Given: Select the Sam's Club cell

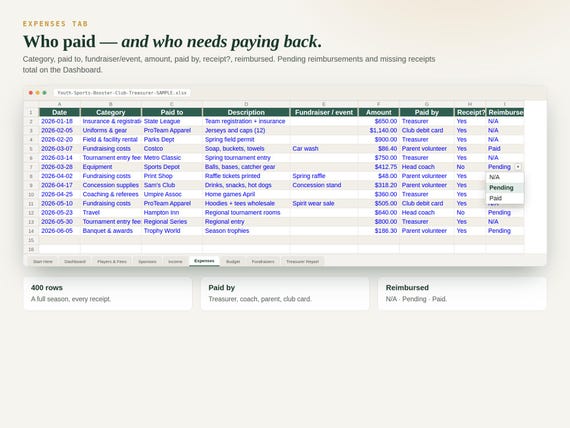Looking at the screenshot, I should click(172, 185).
